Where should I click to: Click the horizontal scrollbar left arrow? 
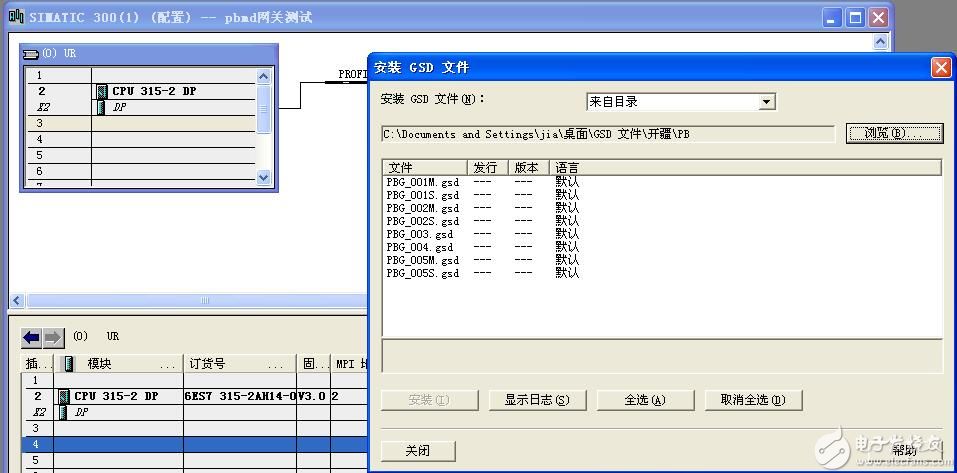pyautogui.click(x=17, y=300)
